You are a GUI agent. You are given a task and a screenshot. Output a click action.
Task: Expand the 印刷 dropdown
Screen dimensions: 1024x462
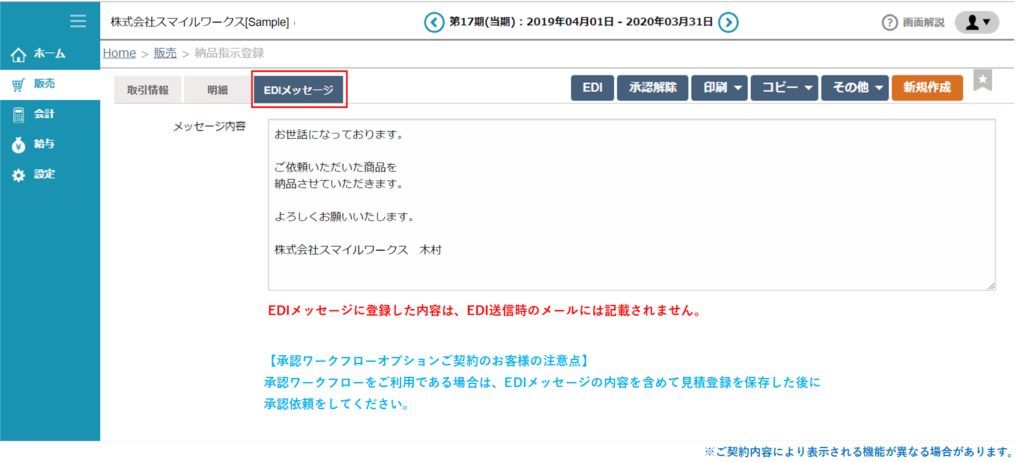tap(720, 88)
